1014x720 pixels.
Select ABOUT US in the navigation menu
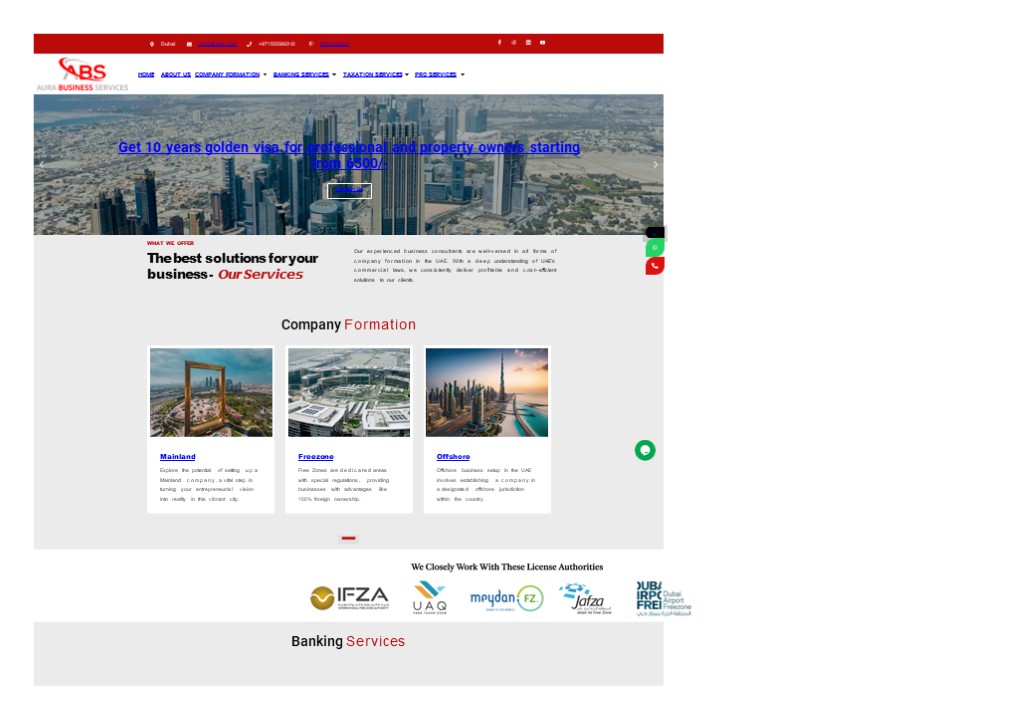pyautogui.click(x=175, y=74)
